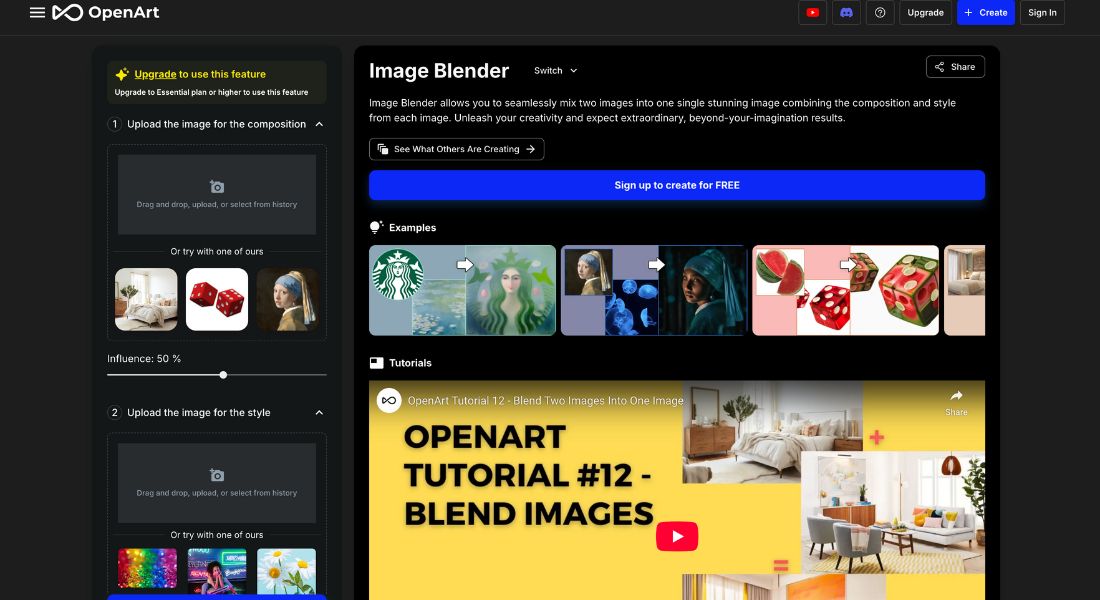The image size is (1100, 600).
Task: Click the sparkle icon in upgrade banner
Action: [x=122, y=74]
